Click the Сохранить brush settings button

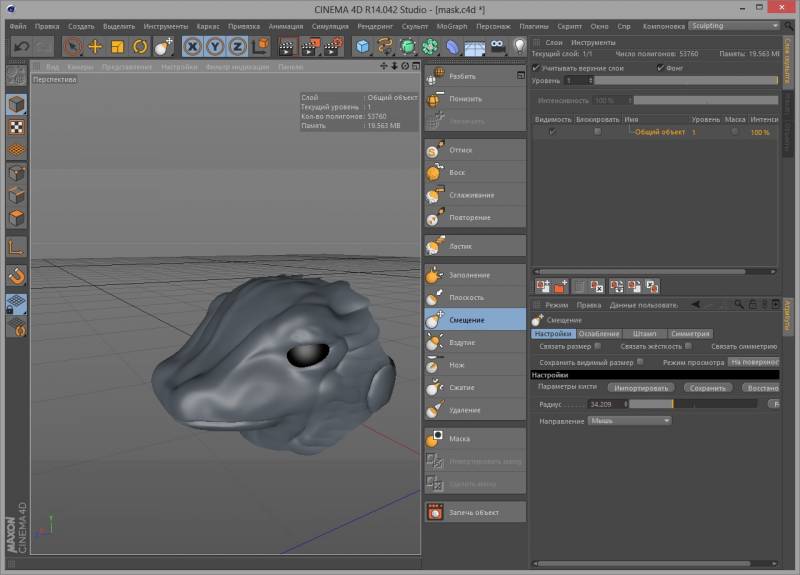[x=708, y=388]
